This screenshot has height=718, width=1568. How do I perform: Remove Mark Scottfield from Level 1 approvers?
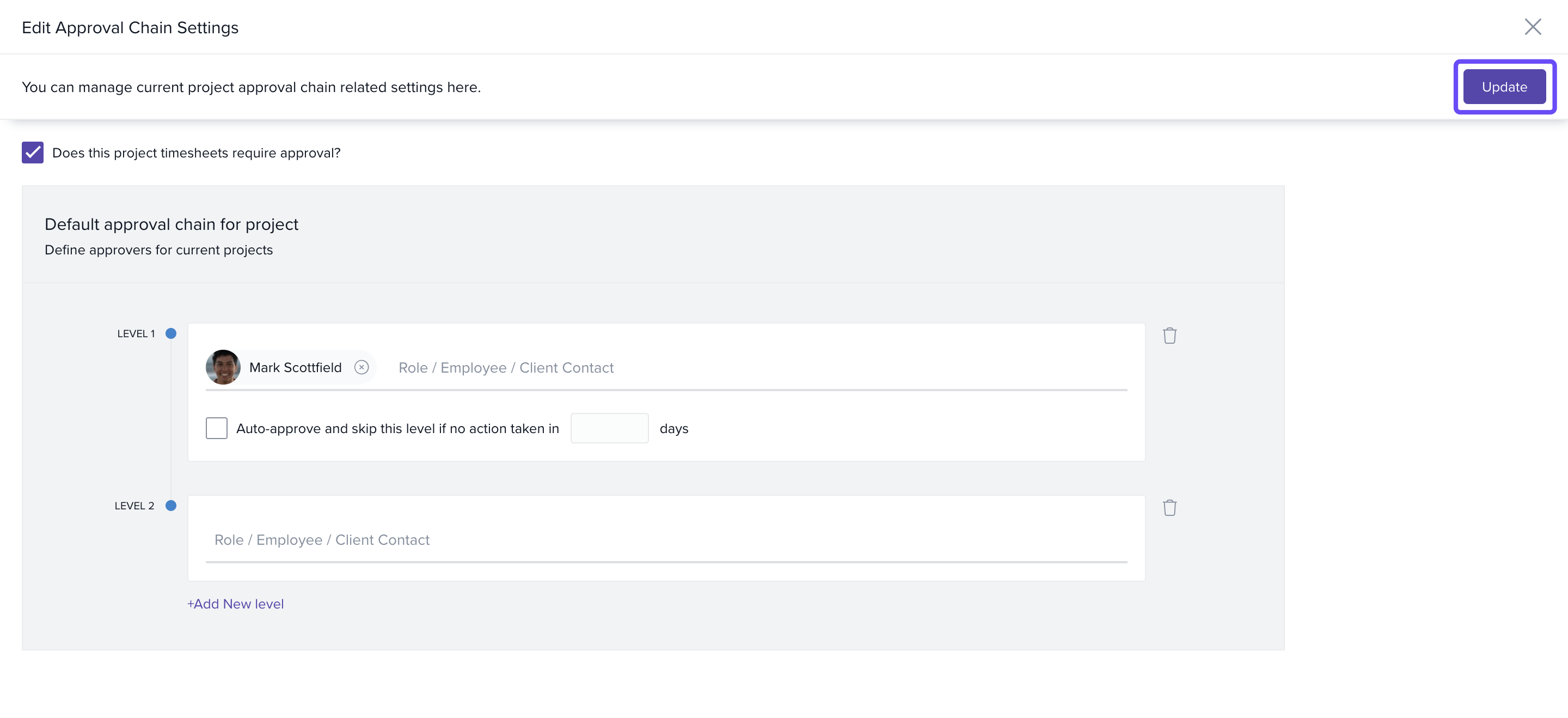click(362, 367)
